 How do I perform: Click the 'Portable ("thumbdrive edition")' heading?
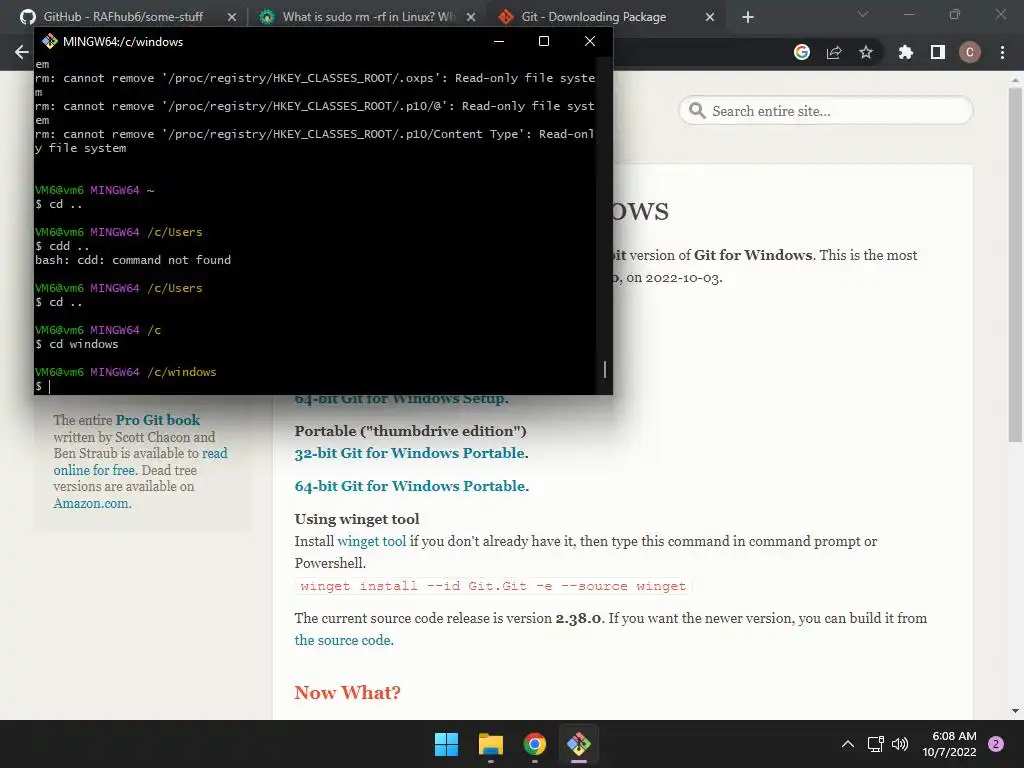tap(410, 431)
